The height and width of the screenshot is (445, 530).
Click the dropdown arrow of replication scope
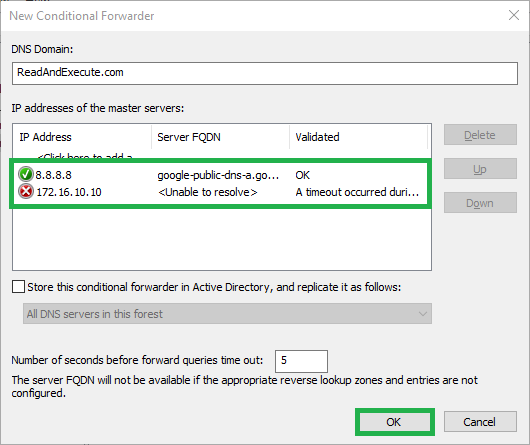(422, 314)
